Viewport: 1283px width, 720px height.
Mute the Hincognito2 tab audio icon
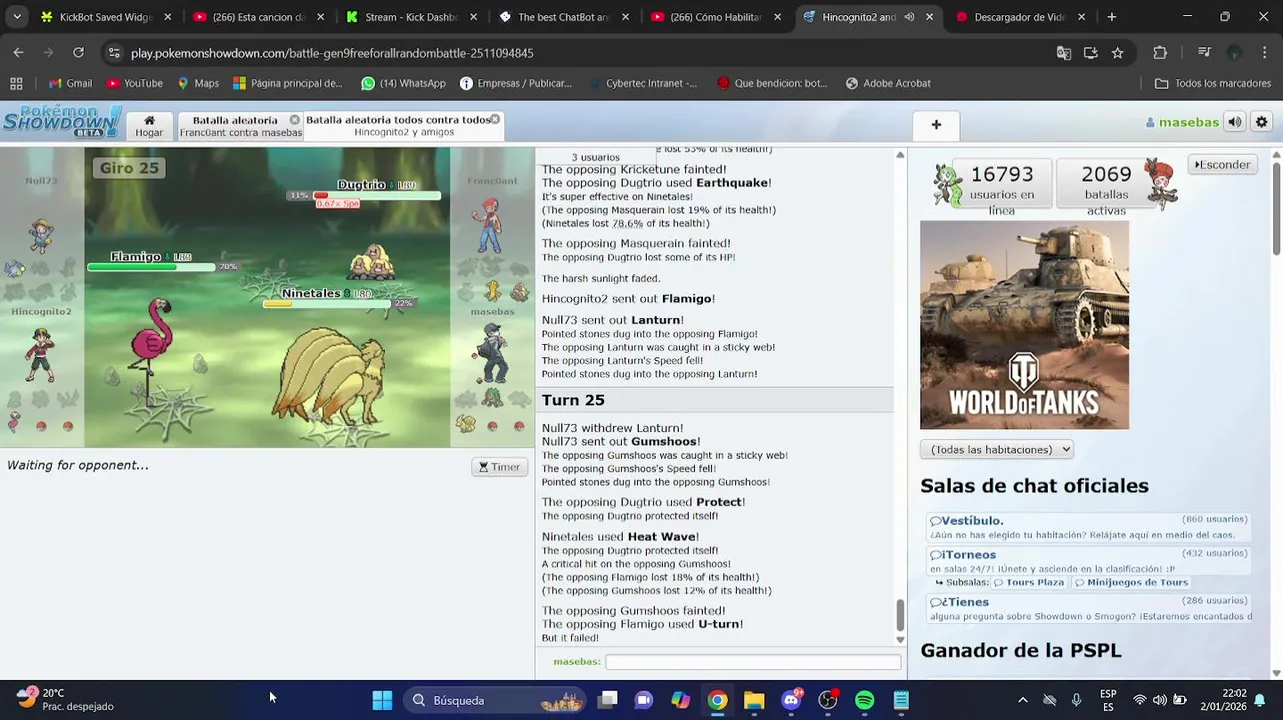(908, 17)
